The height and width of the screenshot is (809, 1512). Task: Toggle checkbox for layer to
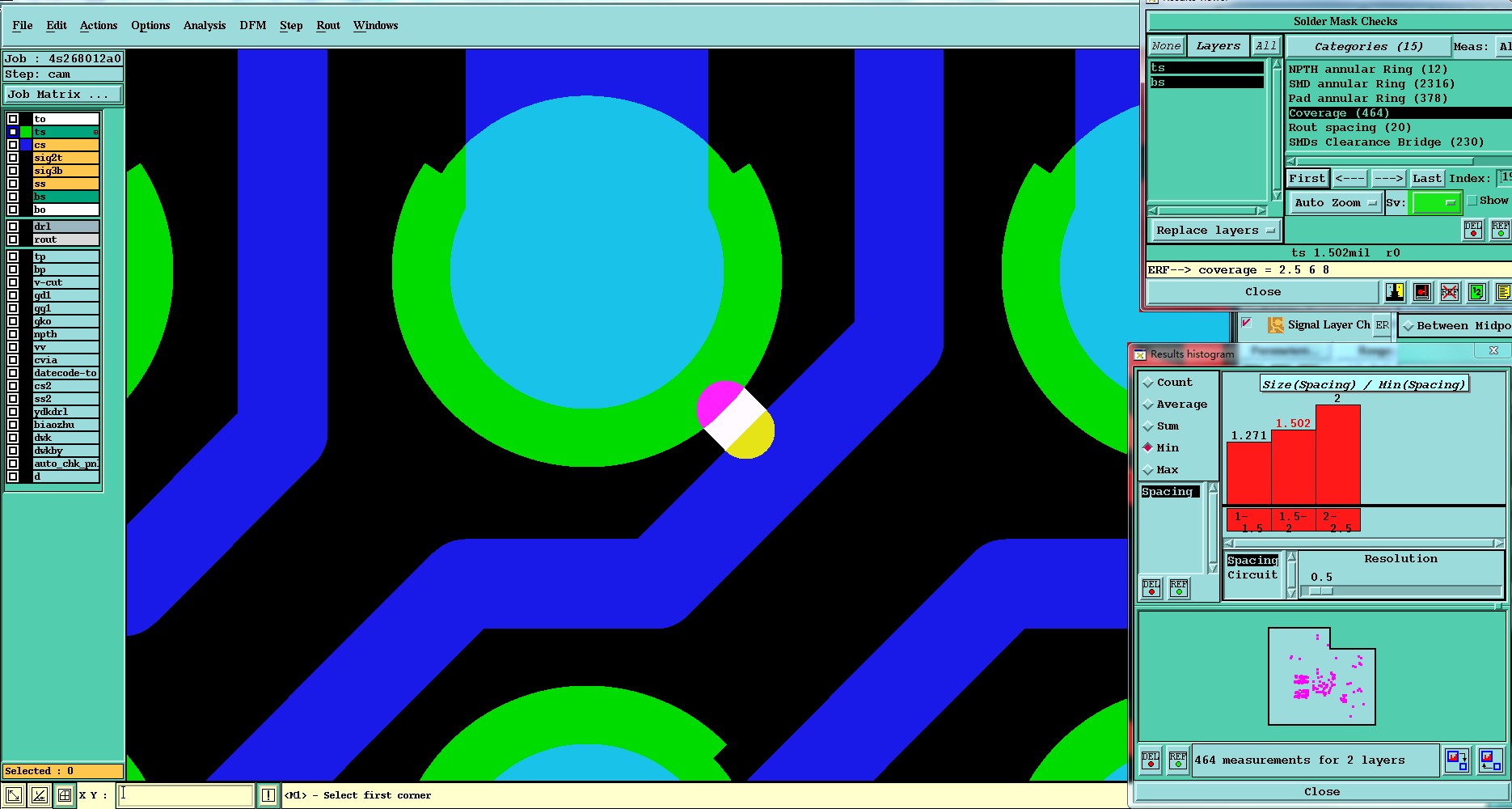click(13, 119)
